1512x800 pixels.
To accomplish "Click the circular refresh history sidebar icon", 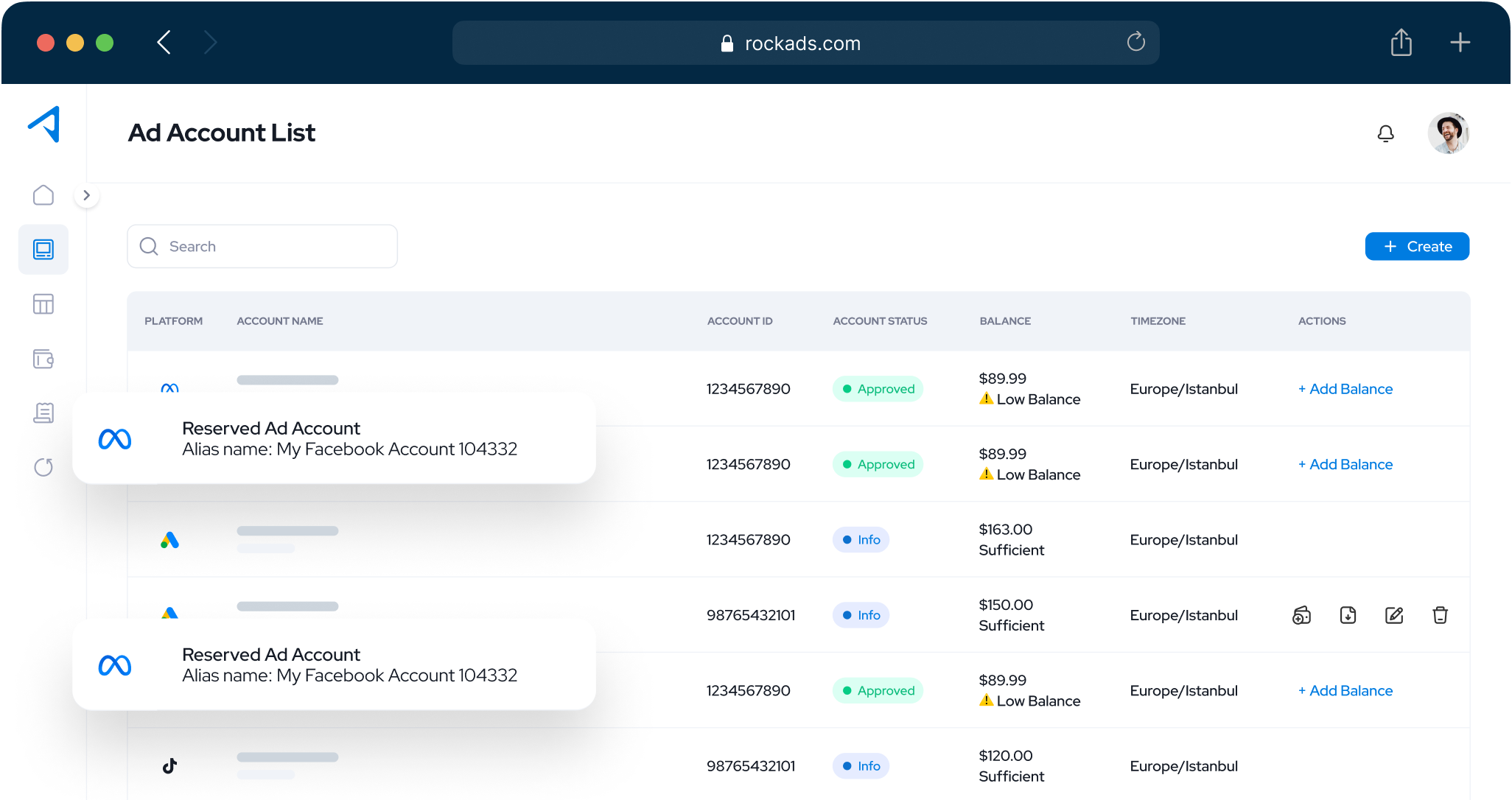I will coord(43,467).
